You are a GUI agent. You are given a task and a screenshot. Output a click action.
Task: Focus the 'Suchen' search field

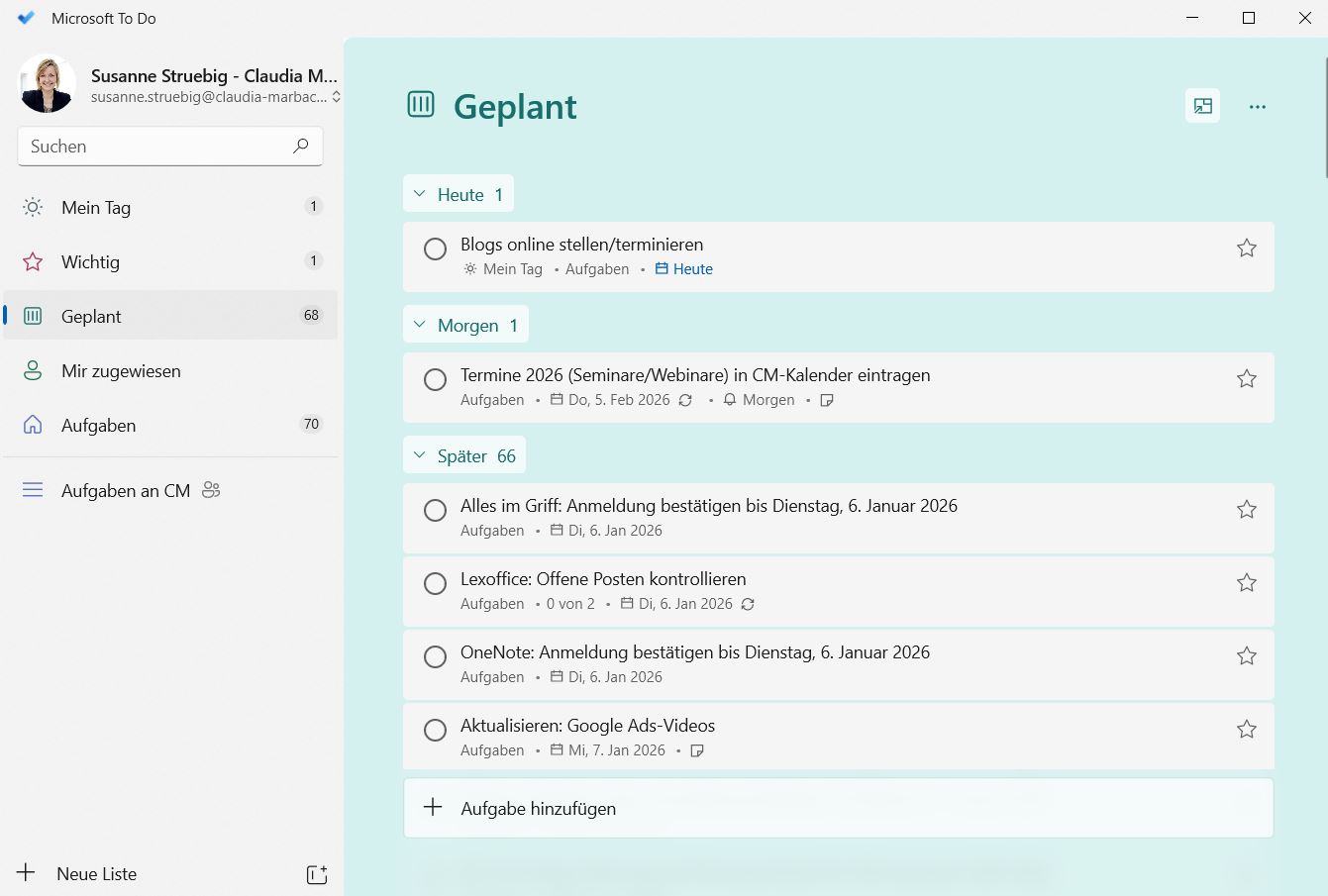tap(170, 146)
